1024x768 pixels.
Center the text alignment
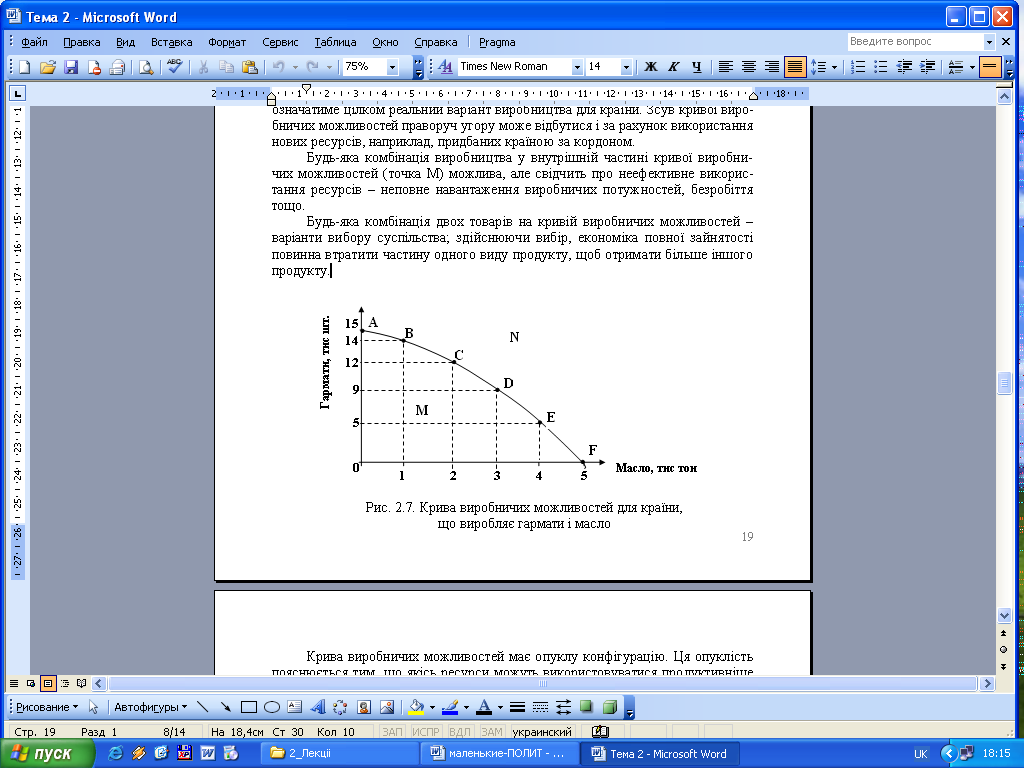tap(748, 67)
